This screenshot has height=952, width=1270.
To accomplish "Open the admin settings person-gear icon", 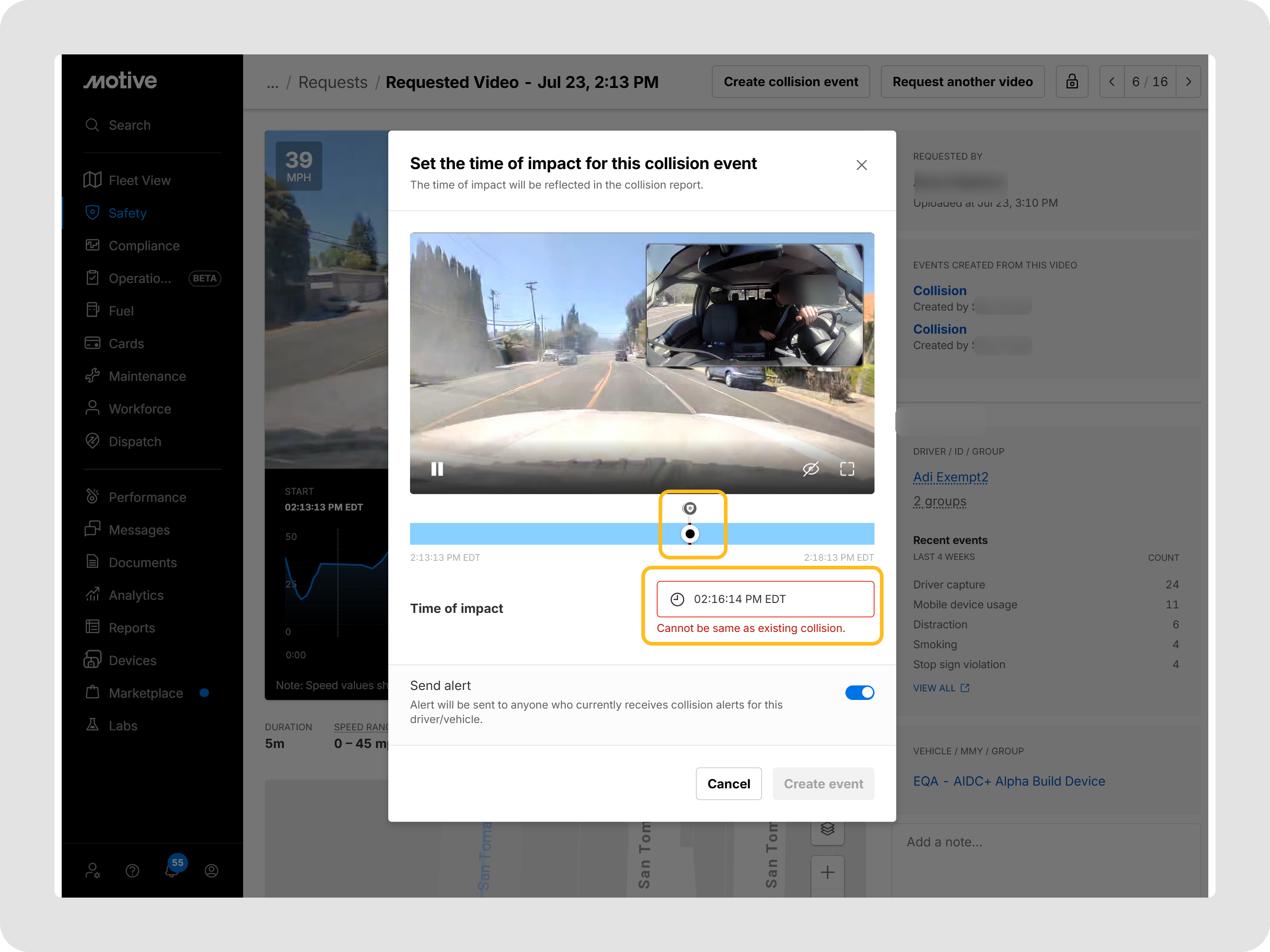I will coord(93,871).
